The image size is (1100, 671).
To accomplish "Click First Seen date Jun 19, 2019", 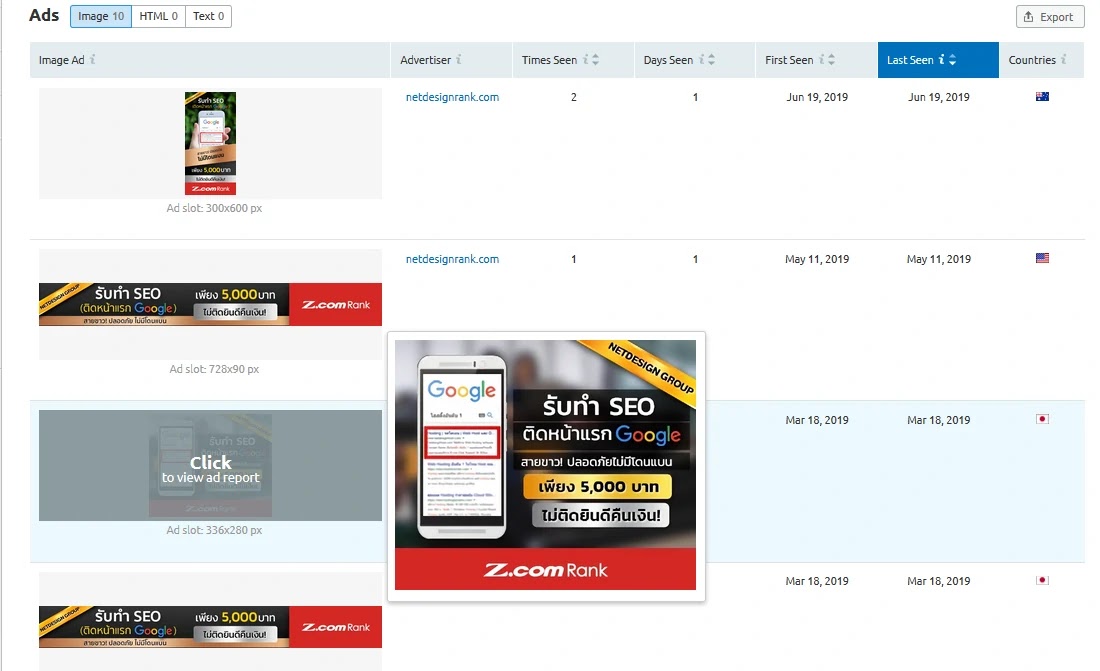I will point(817,97).
